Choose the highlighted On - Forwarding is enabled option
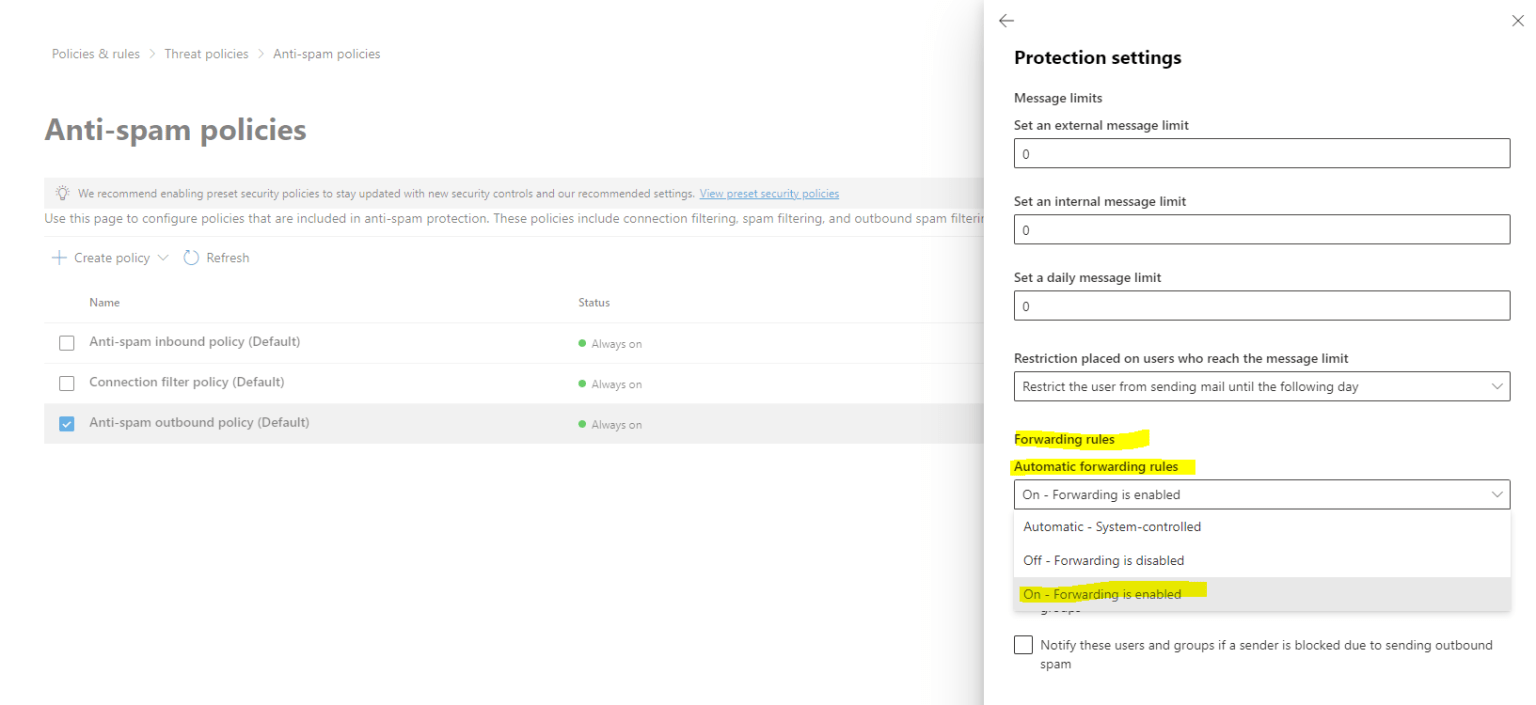1536x705 pixels. 1104,593
